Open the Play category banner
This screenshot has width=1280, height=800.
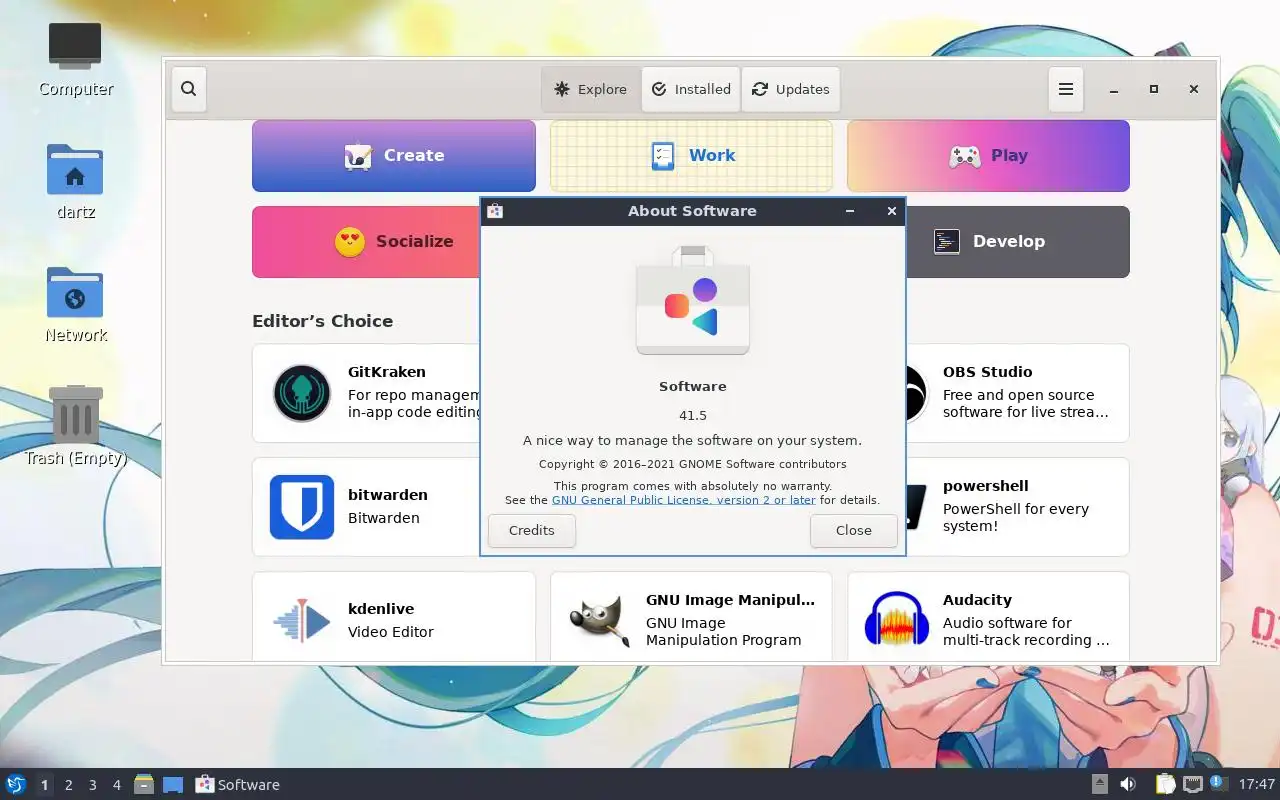[988, 156]
